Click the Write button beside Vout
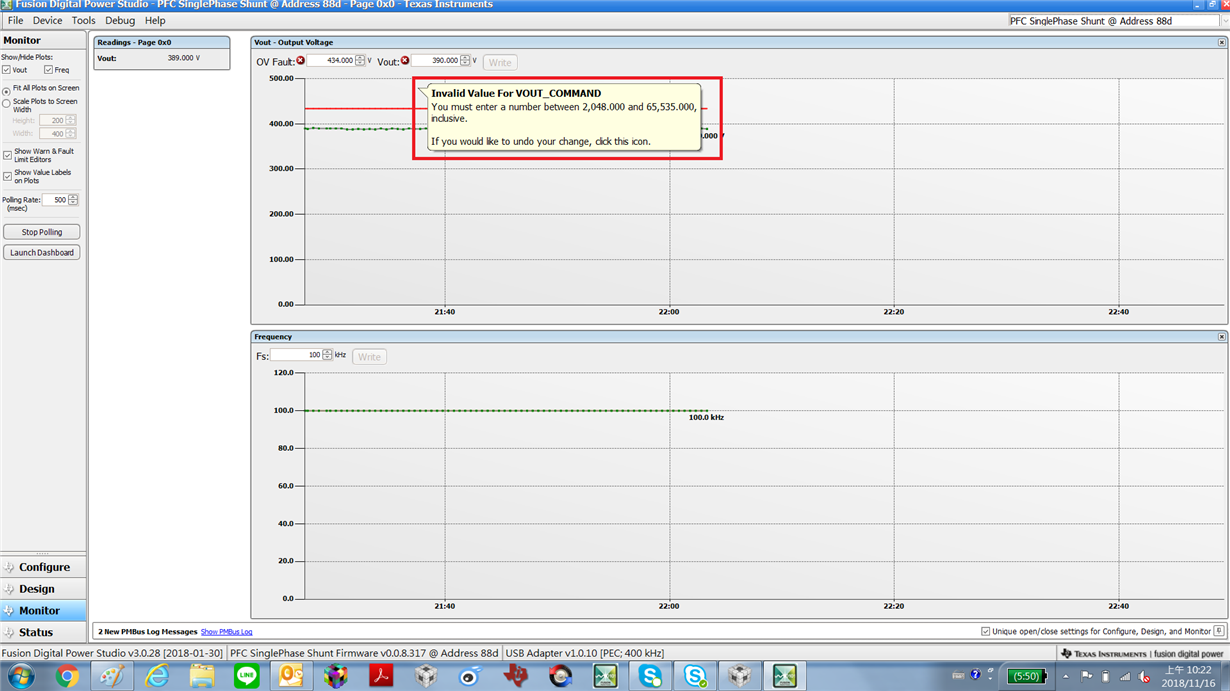The image size is (1230, 691). (x=500, y=62)
